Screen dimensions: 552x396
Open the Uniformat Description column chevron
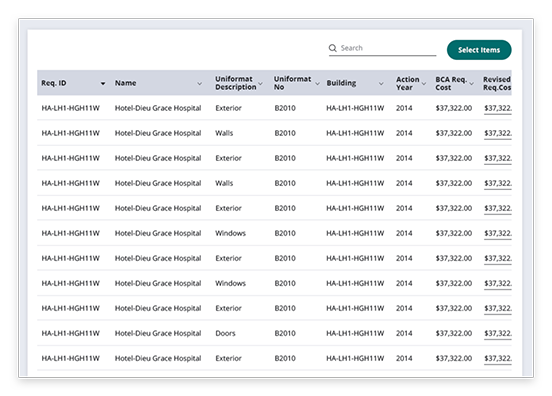click(x=261, y=83)
